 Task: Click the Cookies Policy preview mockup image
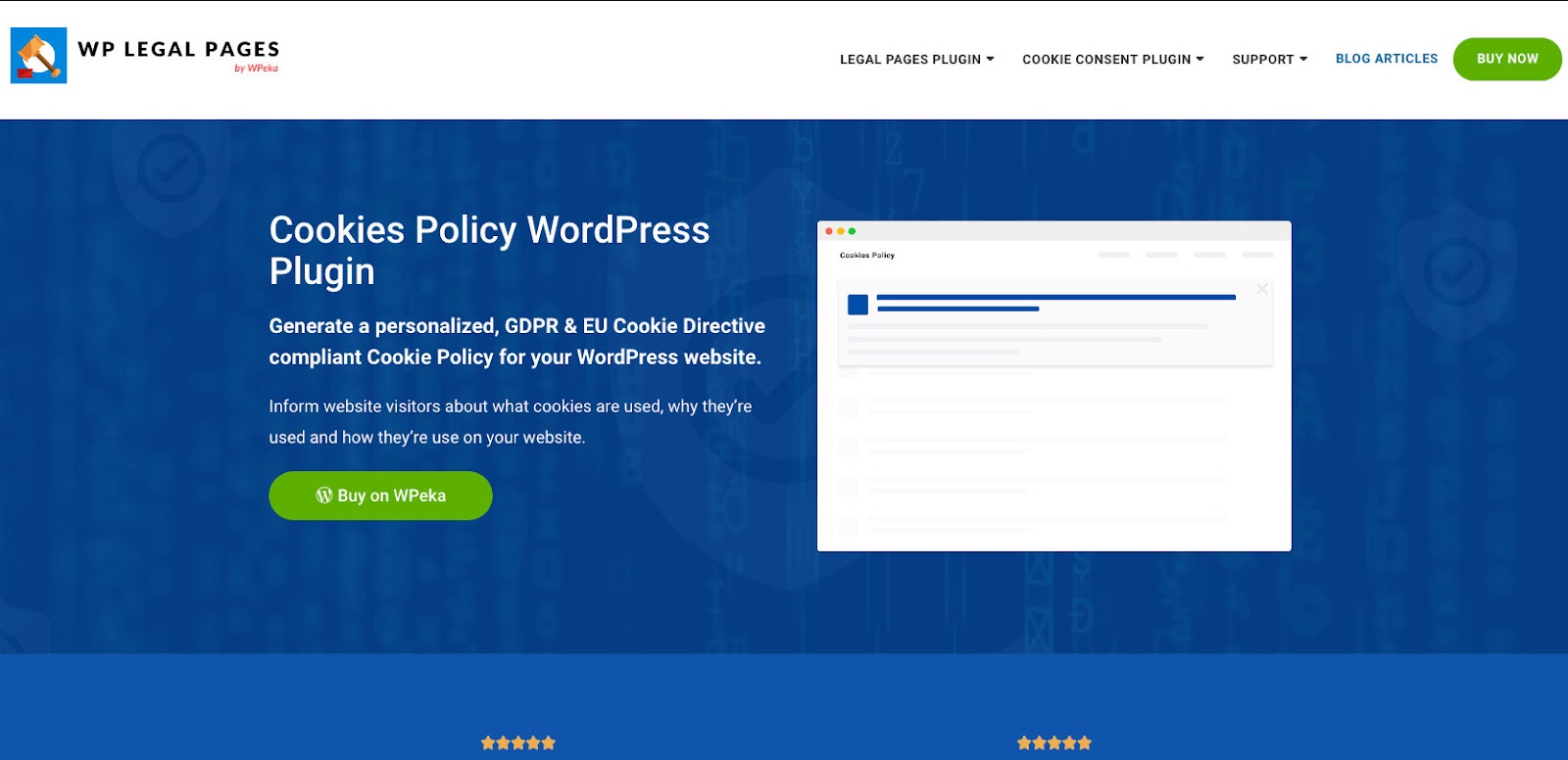coord(1054,386)
